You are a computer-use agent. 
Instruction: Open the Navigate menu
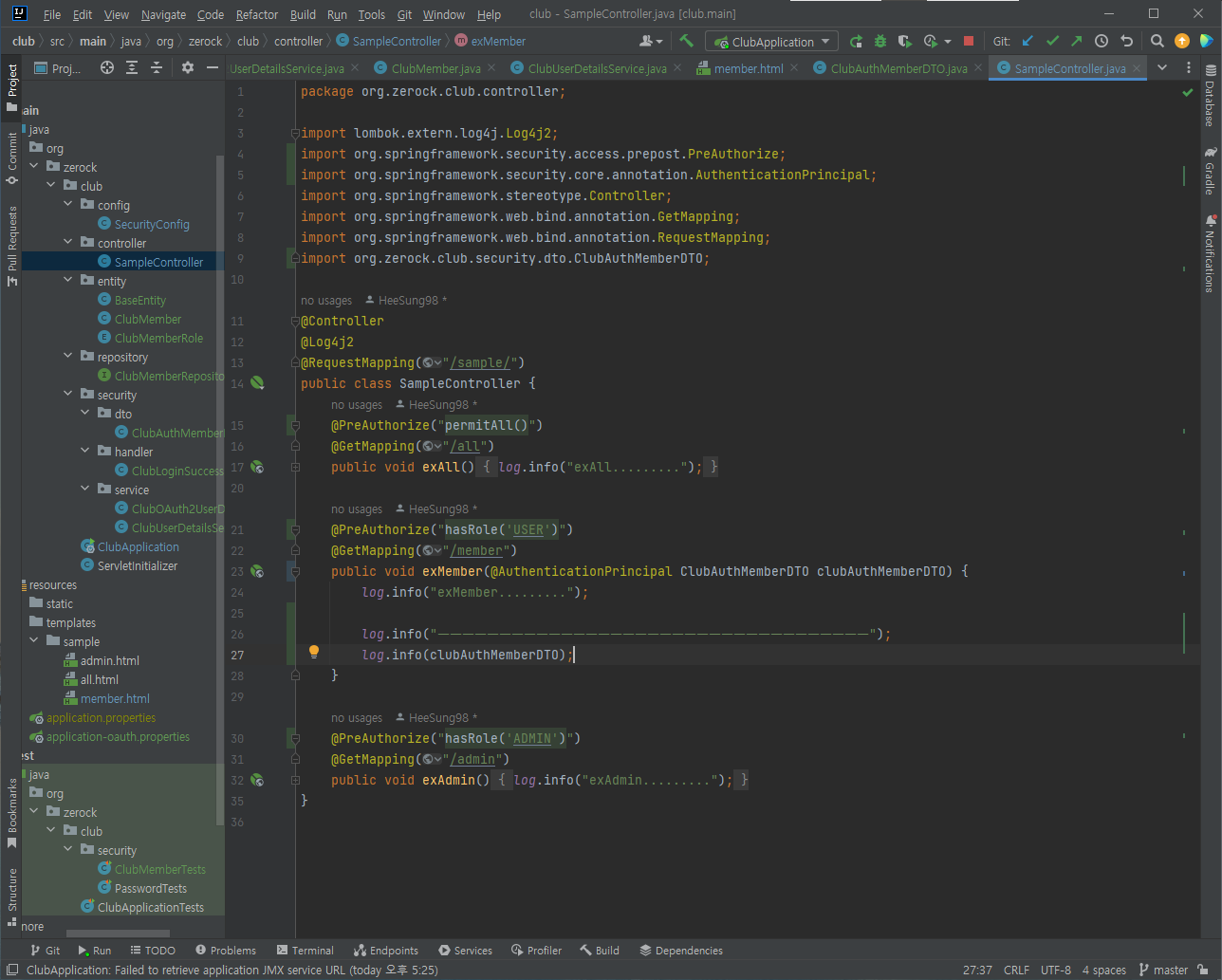tap(163, 14)
